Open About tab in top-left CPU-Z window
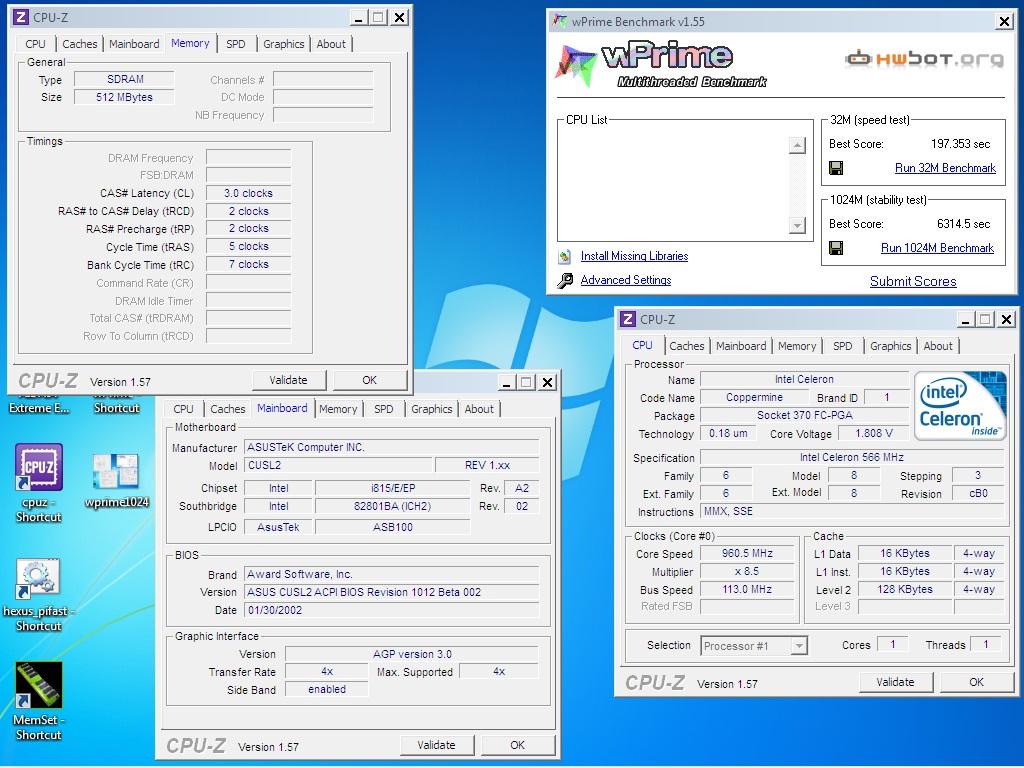This screenshot has width=1024, height=768. [331, 44]
